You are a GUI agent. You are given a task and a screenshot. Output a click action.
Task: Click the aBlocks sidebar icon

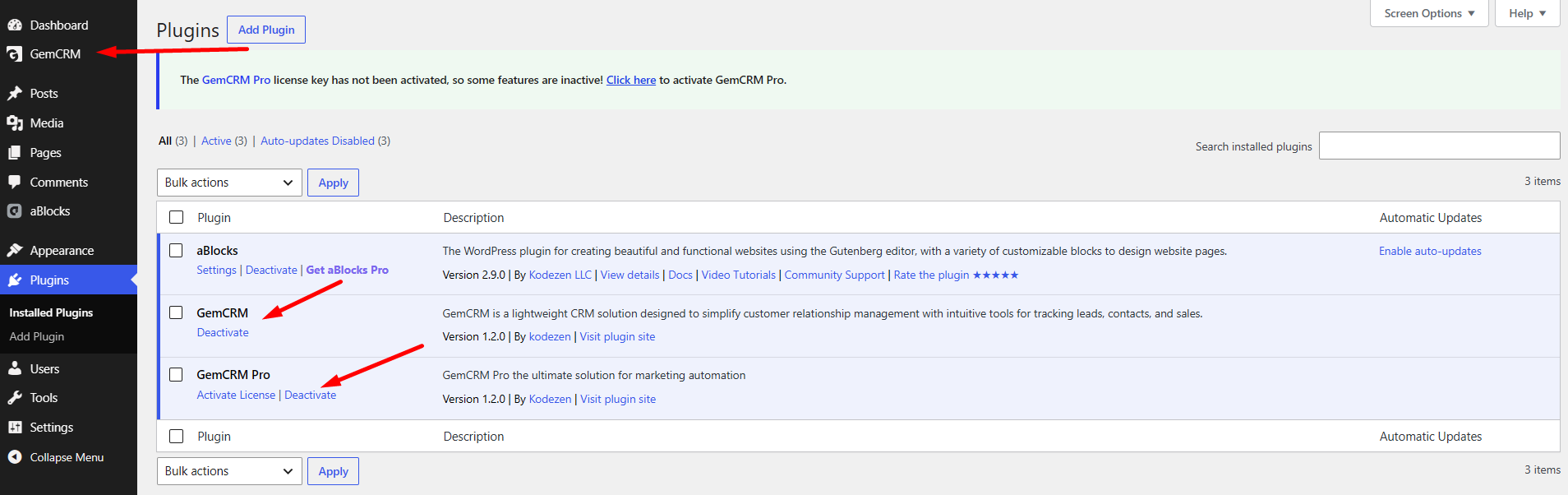click(15, 211)
